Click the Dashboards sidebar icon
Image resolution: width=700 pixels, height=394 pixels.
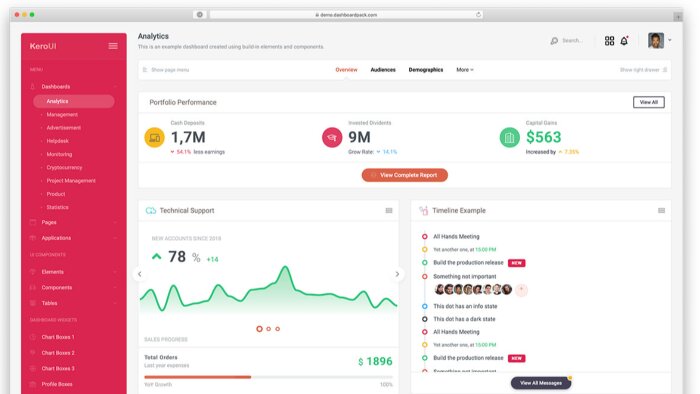33,87
